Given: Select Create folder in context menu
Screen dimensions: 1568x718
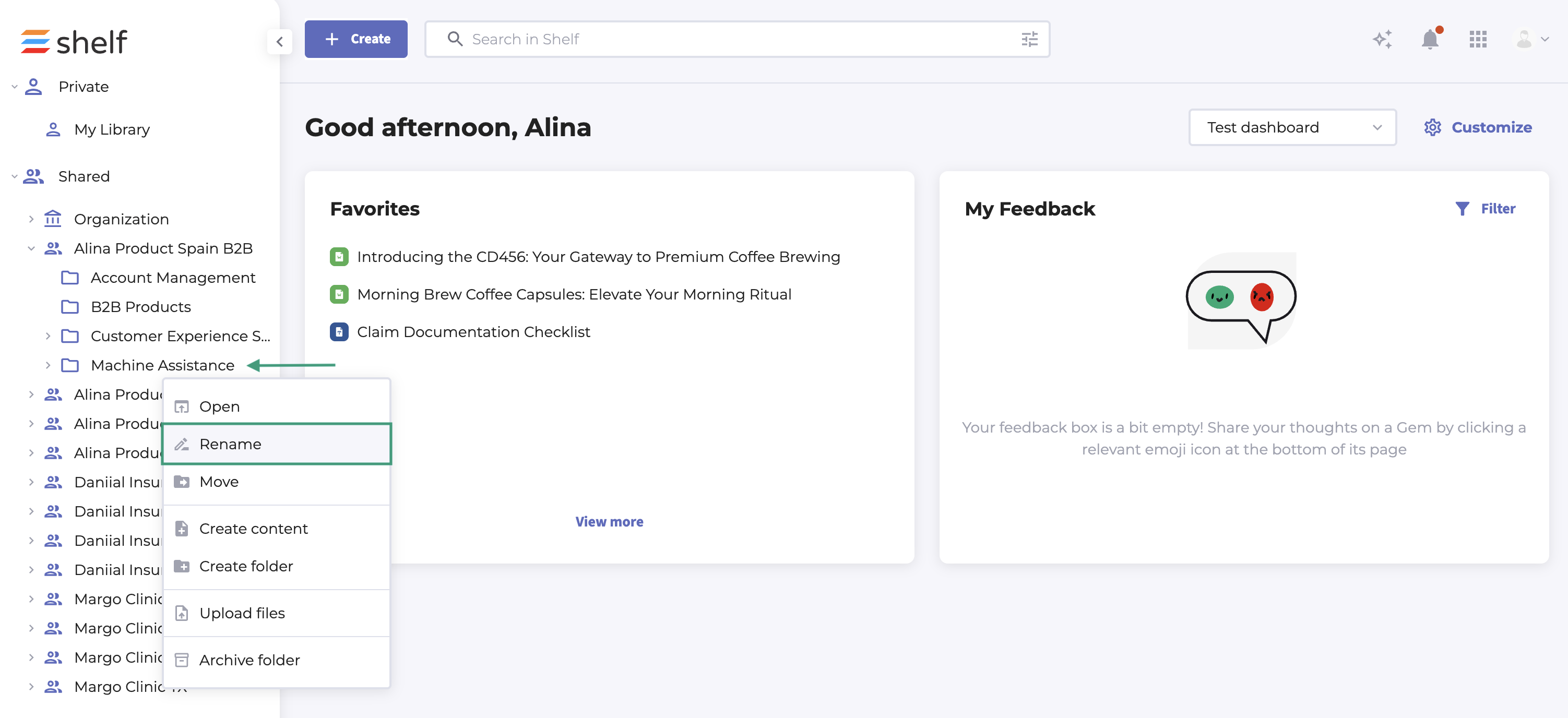Looking at the screenshot, I should point(246,567).
